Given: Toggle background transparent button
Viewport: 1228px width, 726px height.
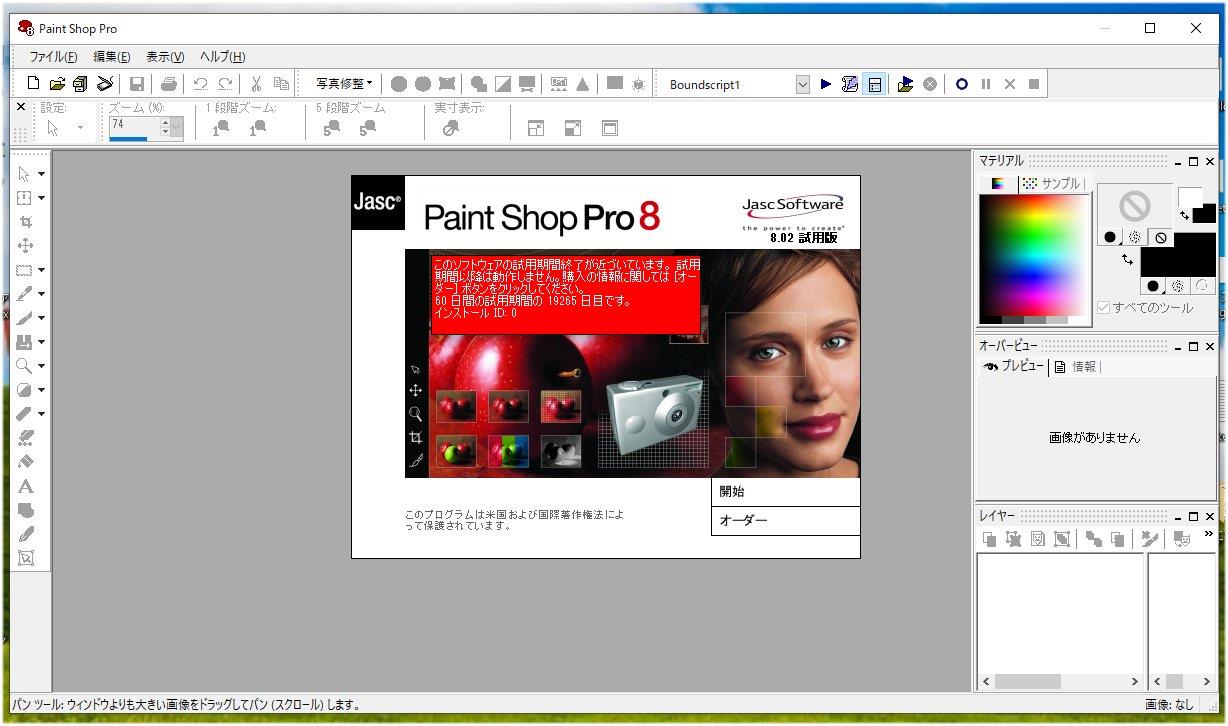Looking at the screenshot, I should [1203, 286].
